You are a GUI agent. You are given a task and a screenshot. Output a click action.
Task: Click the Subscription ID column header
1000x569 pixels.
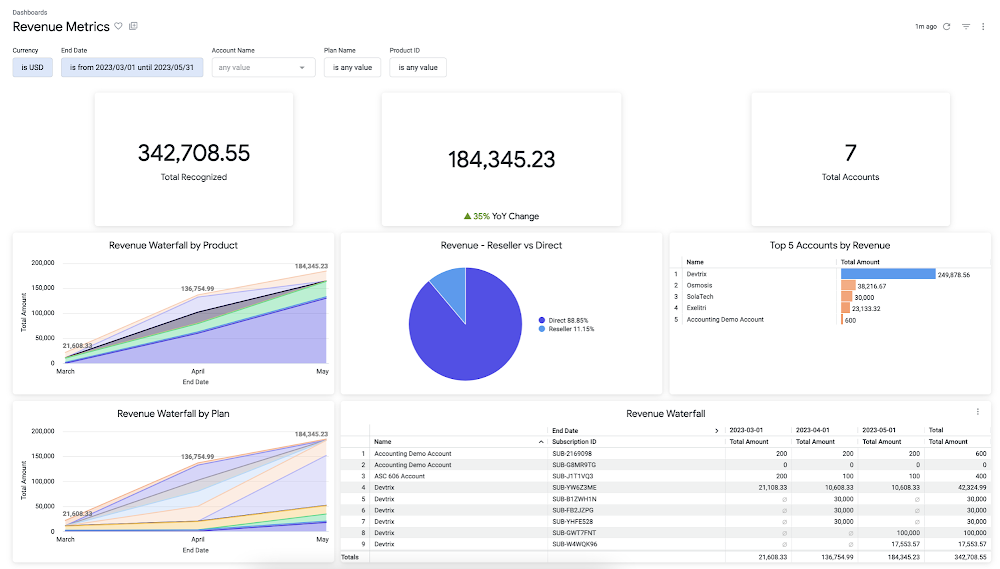pyautogui.click(x=574, y=441)
